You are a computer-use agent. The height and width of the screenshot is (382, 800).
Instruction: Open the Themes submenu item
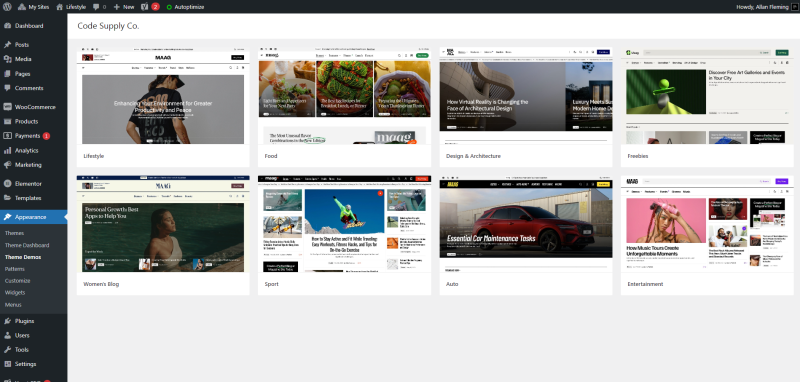(x=14, y=233)
